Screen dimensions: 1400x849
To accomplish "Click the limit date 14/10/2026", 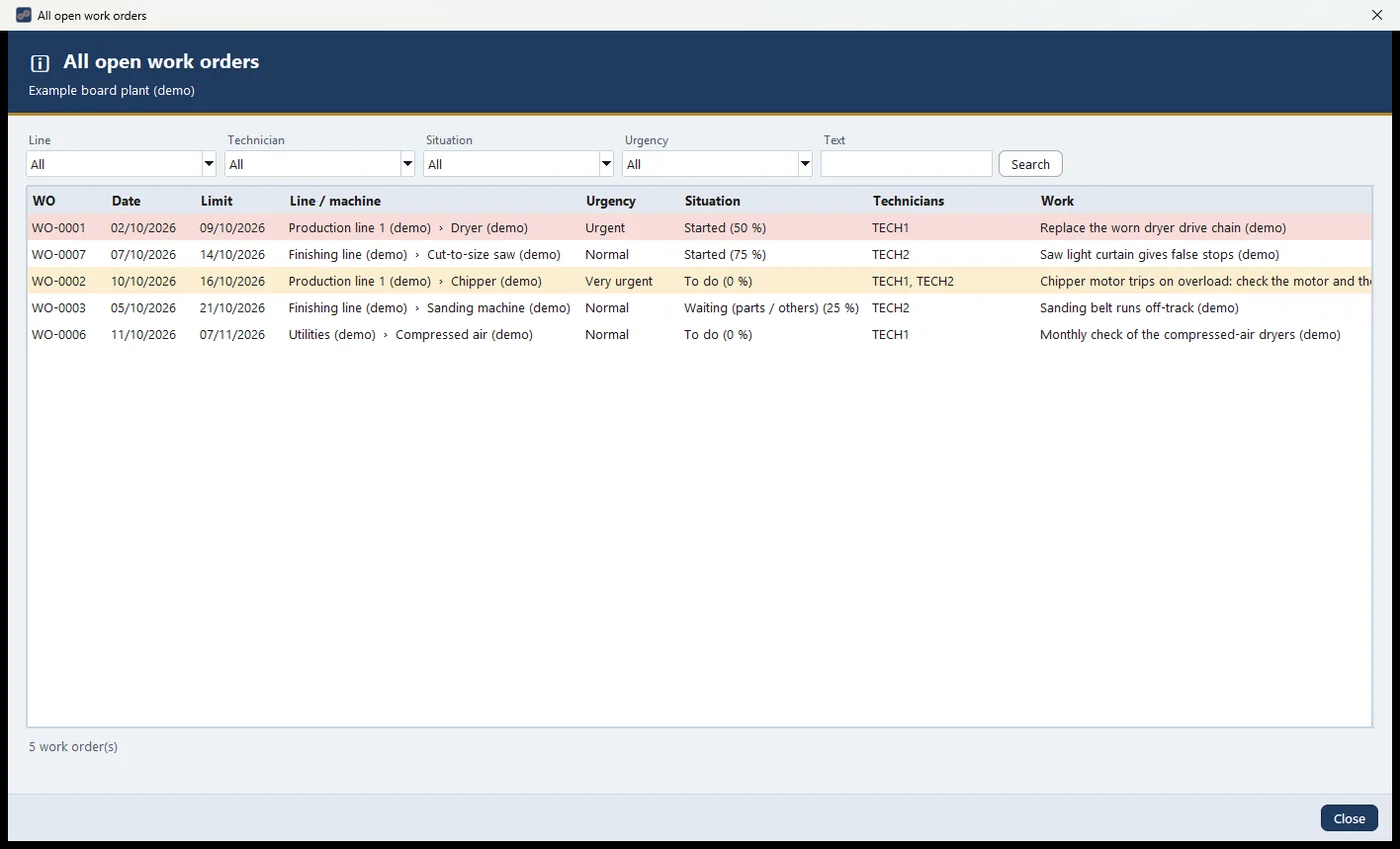I will [x=232, y=254].
